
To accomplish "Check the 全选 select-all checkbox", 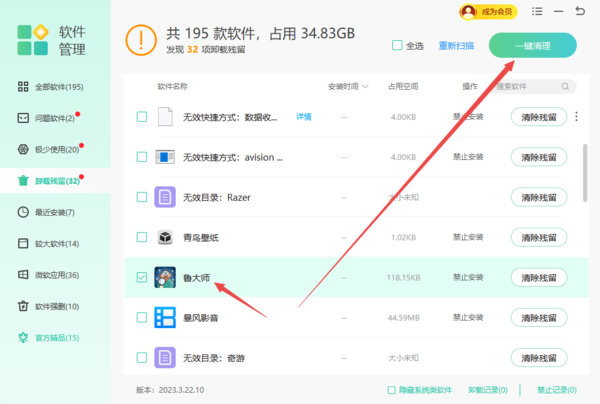I will tap(398, 46).
